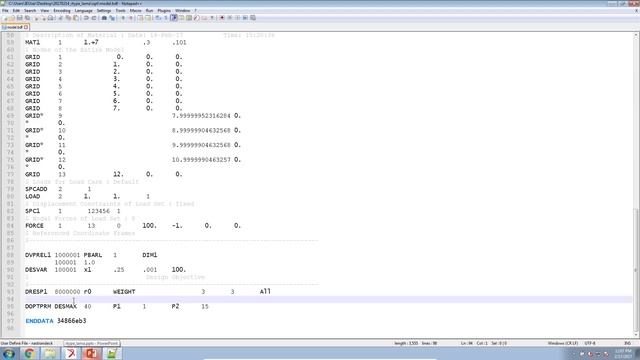Toggle file monitoring (tail -f) icon

[212, 18]
